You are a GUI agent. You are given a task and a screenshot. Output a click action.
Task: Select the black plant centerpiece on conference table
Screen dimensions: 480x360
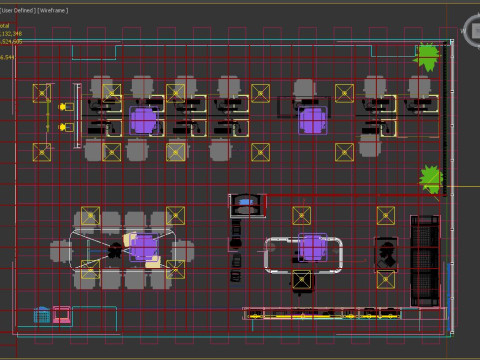click(x=115, y=250)
